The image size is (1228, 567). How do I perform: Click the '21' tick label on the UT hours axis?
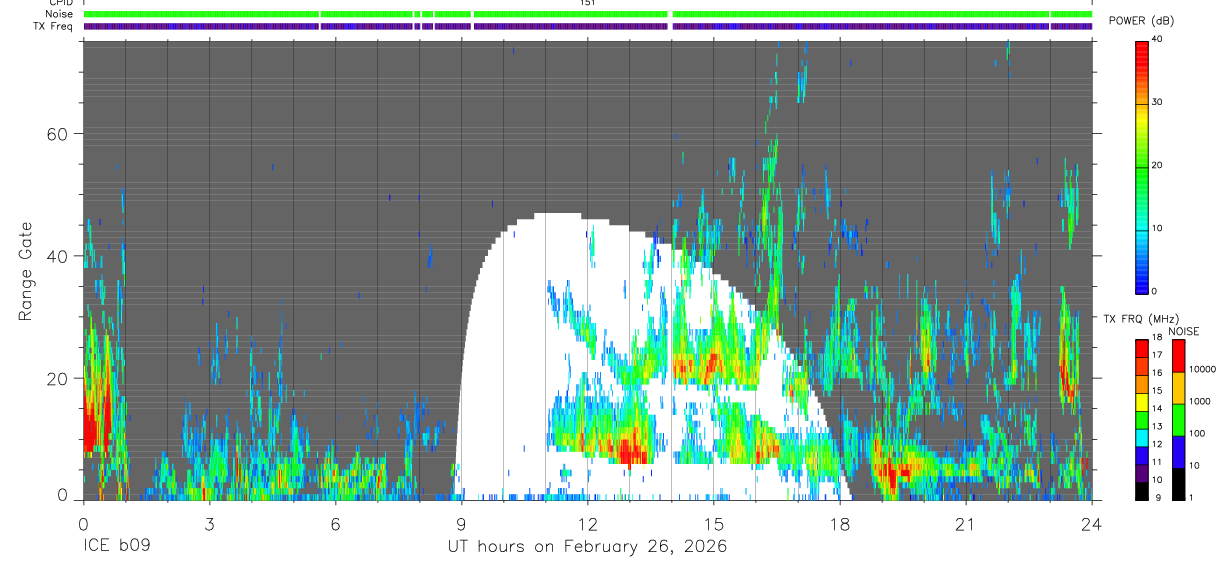coord(965,524)
